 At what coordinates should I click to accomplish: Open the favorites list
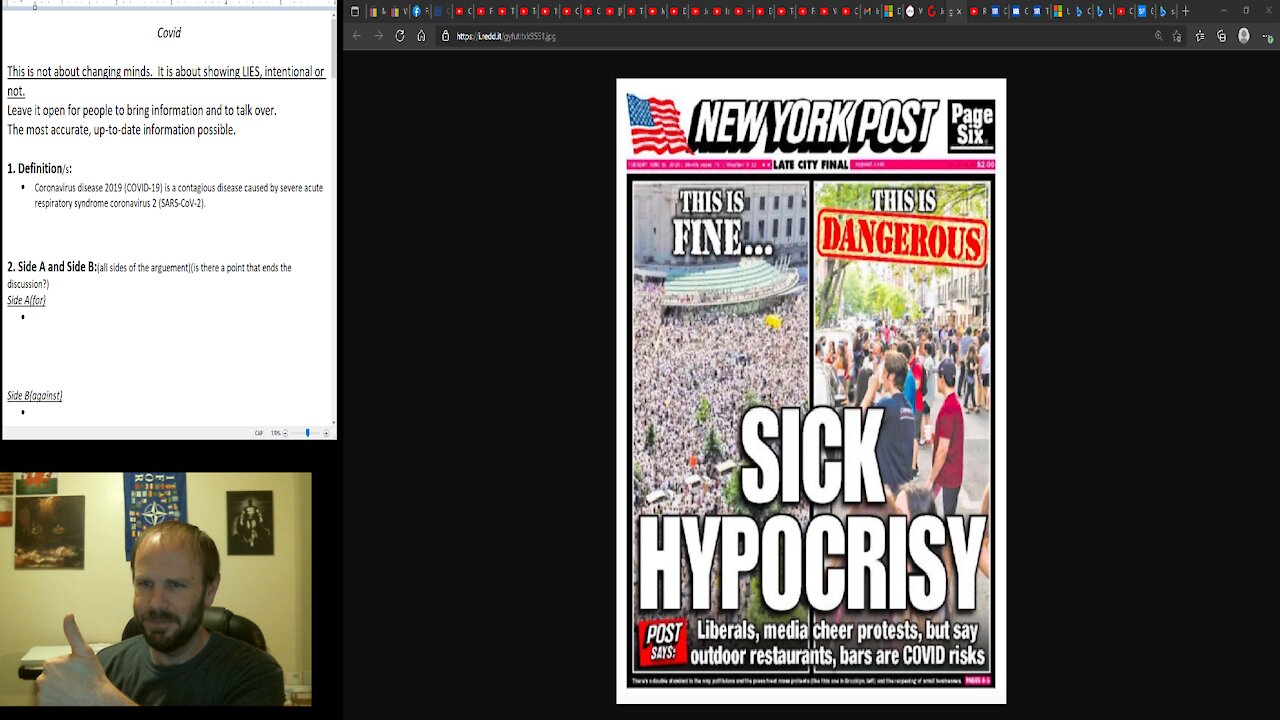(x=1200, y=36)
